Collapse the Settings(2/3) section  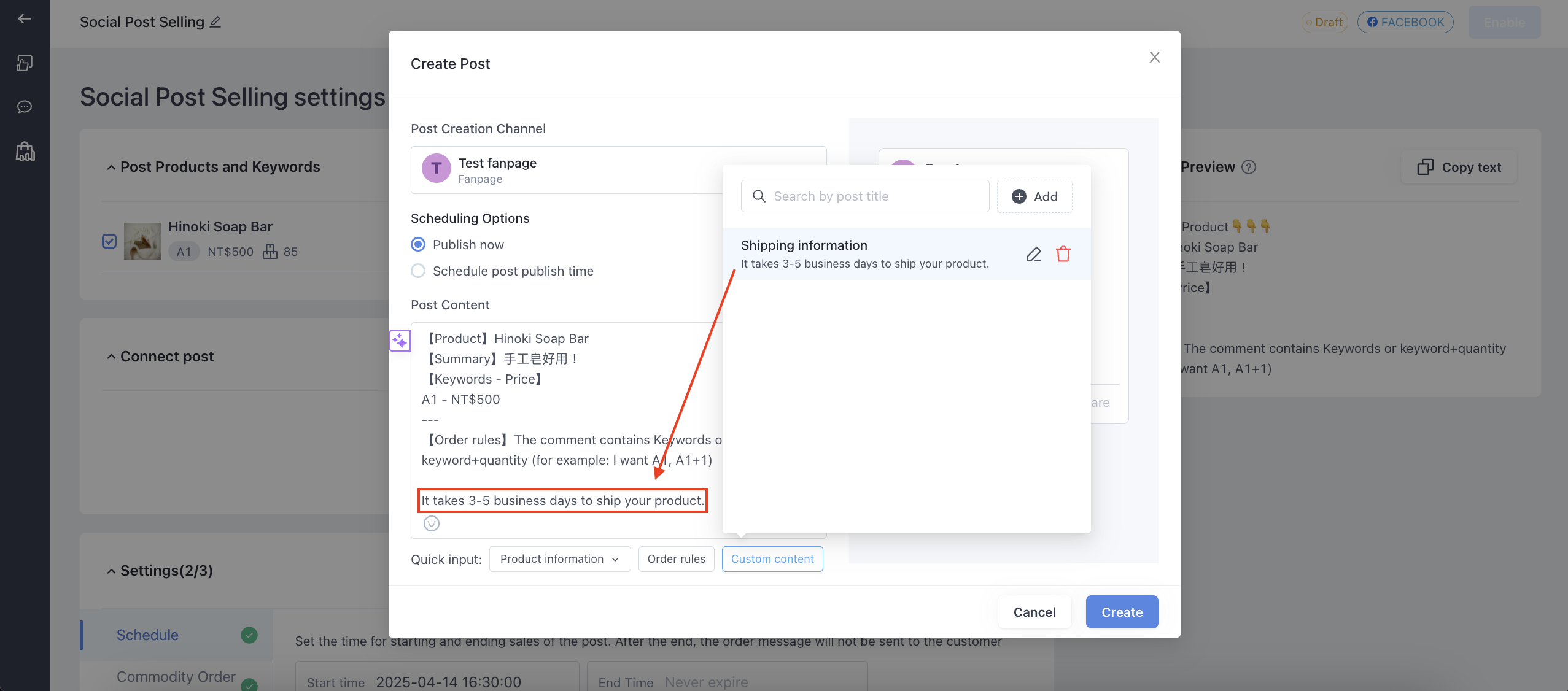pos(111,571)
